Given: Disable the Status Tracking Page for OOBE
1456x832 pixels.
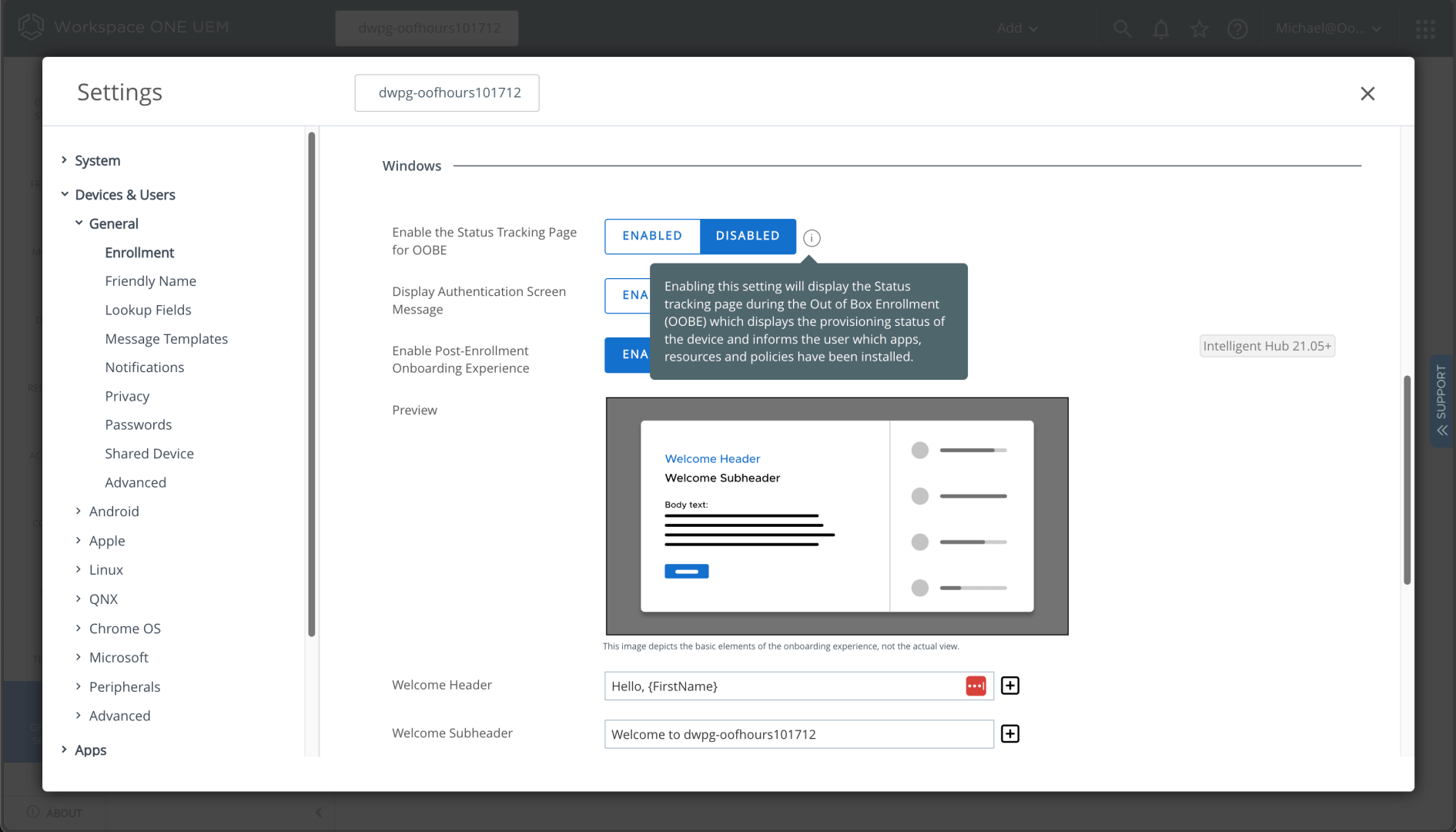Looking at the screenshot, I should 748,236.
